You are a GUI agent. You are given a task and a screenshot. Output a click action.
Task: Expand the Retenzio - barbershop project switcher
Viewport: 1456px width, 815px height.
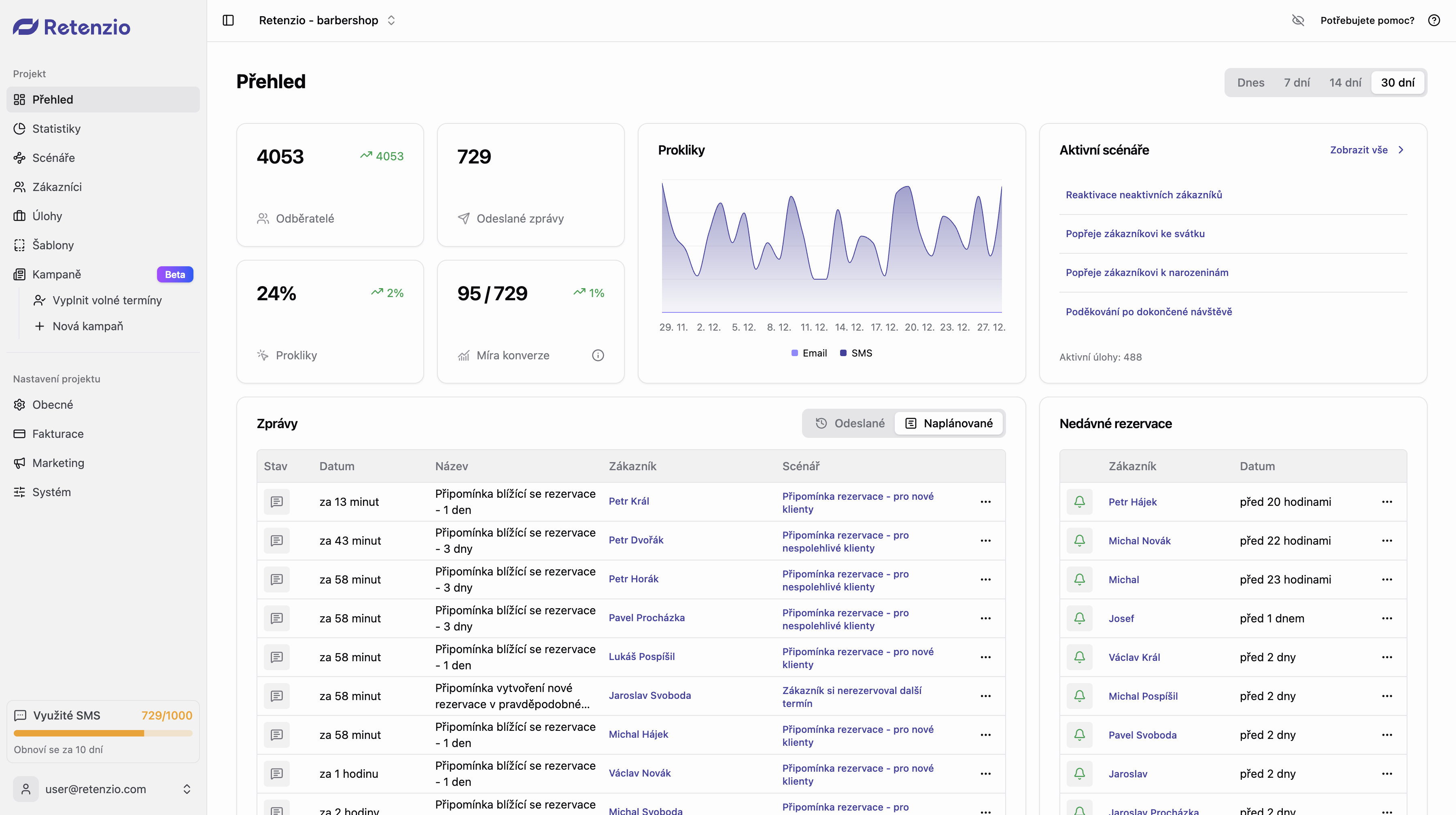(x=327, y=20)
